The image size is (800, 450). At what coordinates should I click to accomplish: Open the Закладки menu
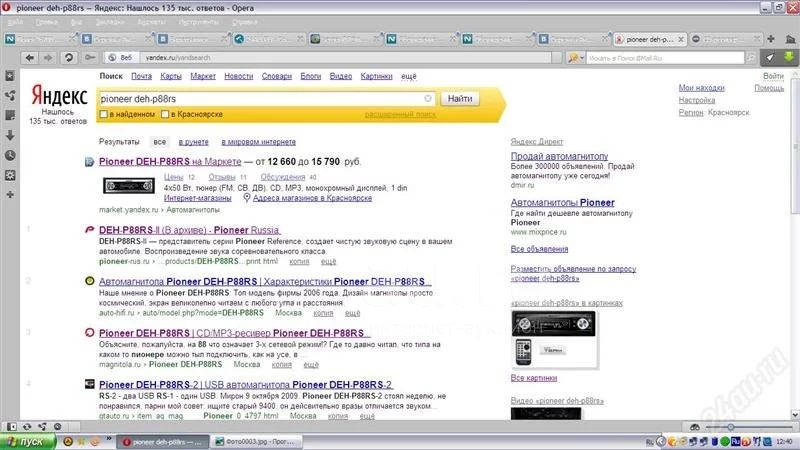pyautogui.click(x=110, y=22)
